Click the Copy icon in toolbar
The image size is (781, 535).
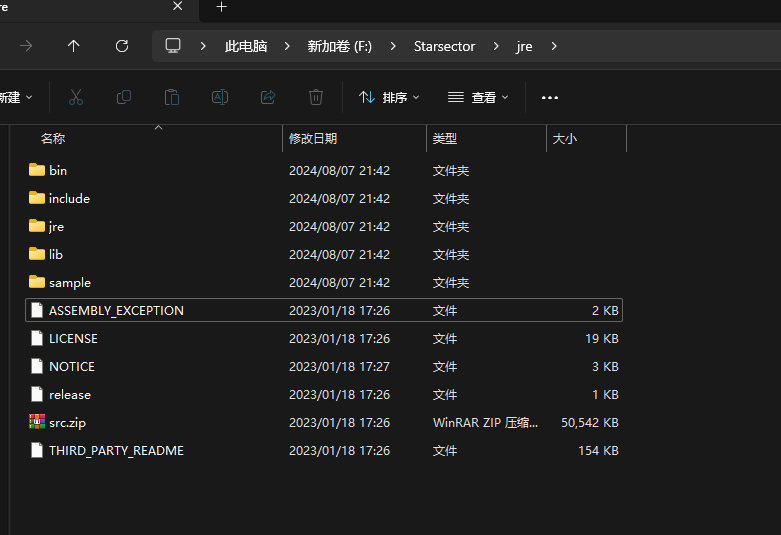124,97
